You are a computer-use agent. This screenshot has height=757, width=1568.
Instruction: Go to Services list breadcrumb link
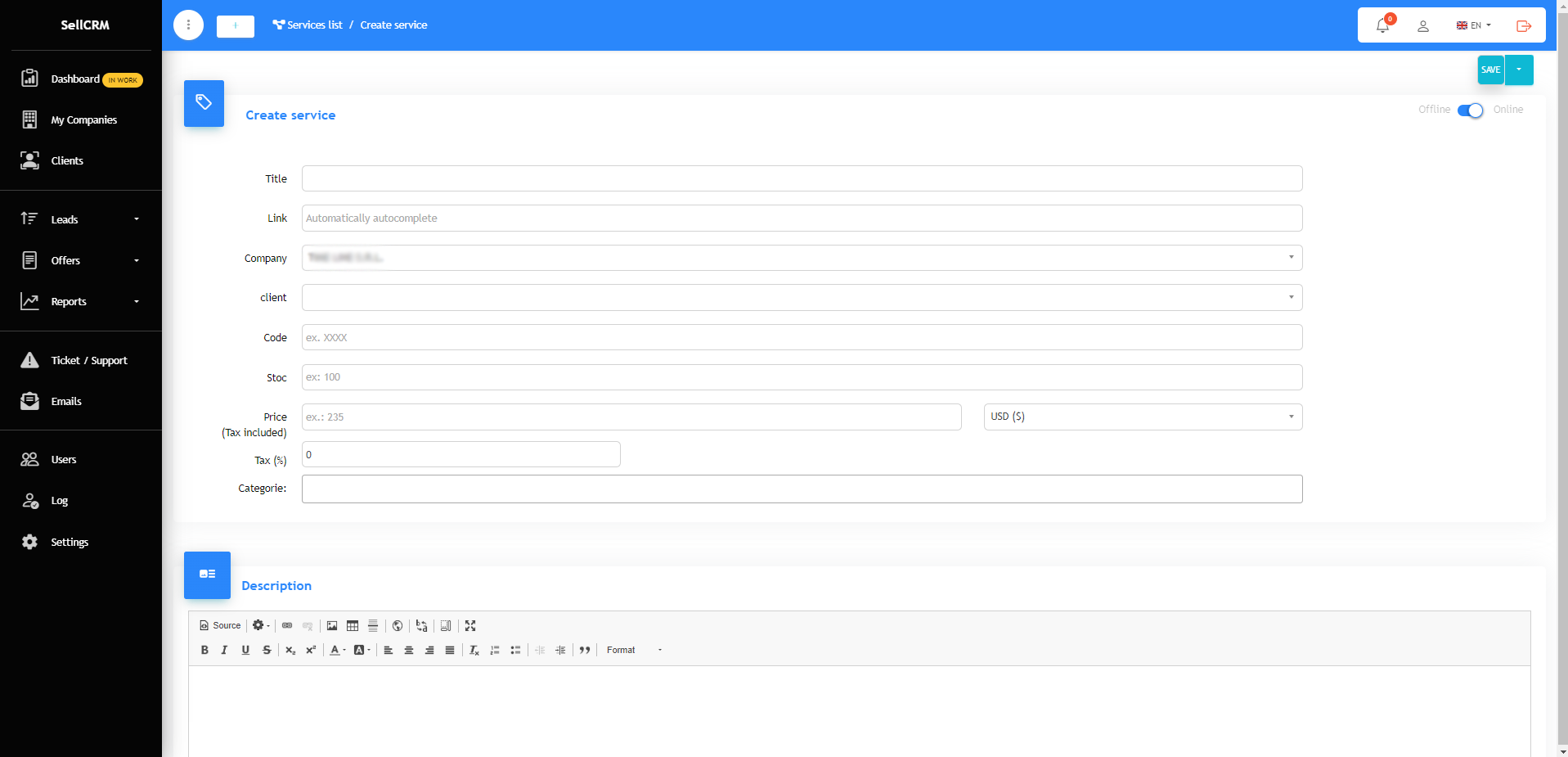click(314, 25)
